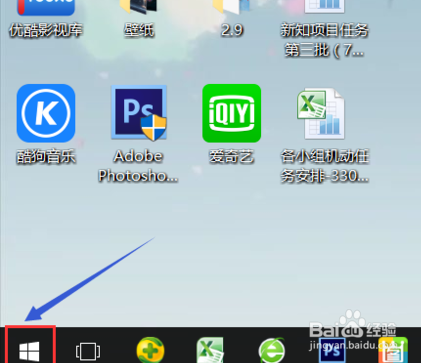Screen dimensions: 426x363
Task: Click the 优酷影视库 label text
Action: point(46,31)
